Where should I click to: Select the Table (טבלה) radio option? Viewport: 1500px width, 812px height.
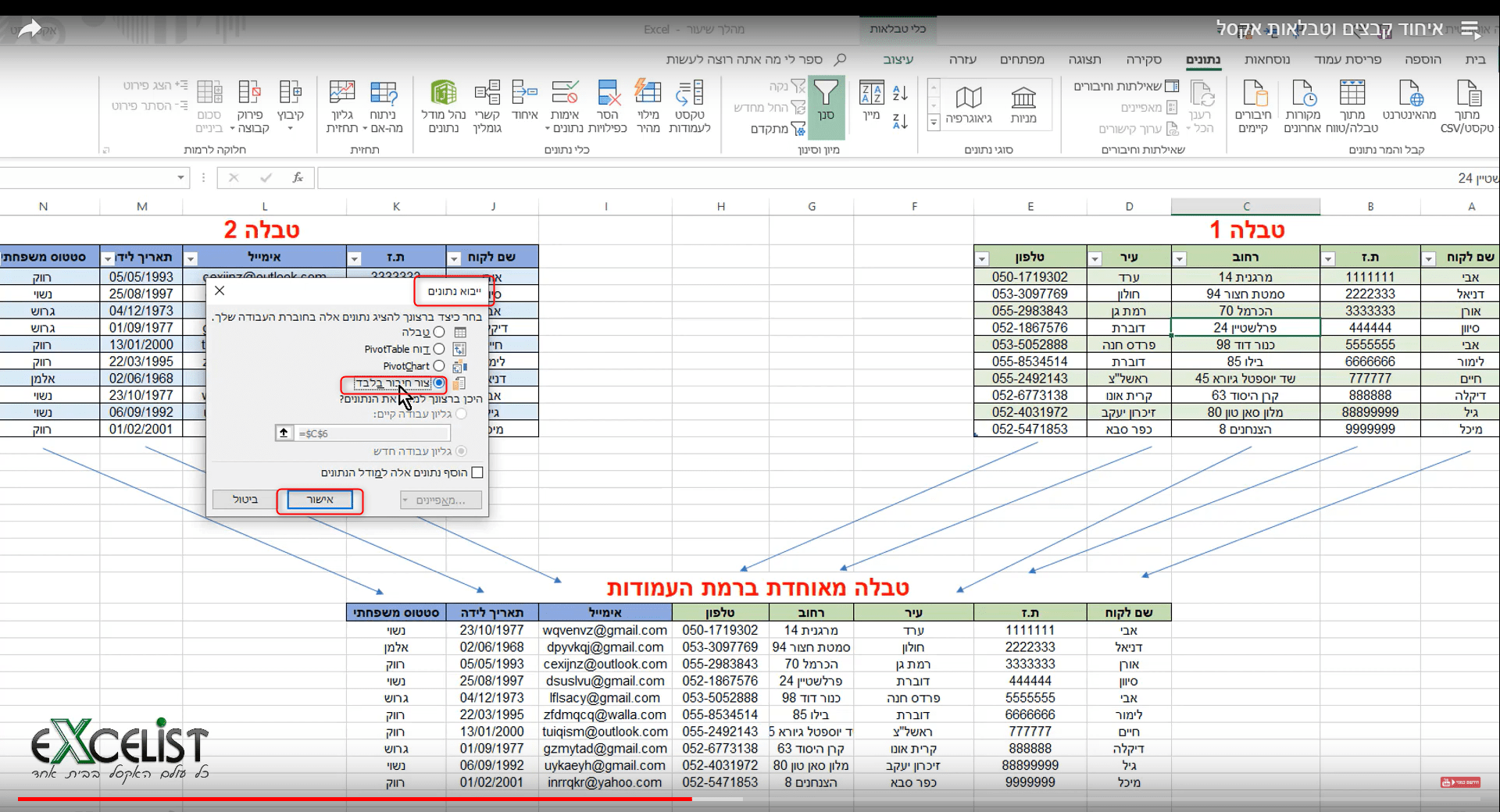(x=439, y=332)
